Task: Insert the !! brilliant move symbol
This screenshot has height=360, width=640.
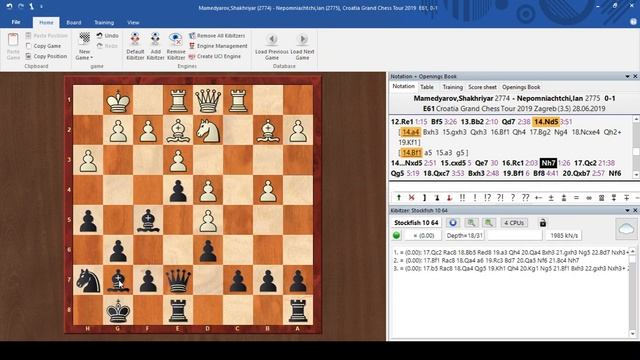Action: point(462,198)
